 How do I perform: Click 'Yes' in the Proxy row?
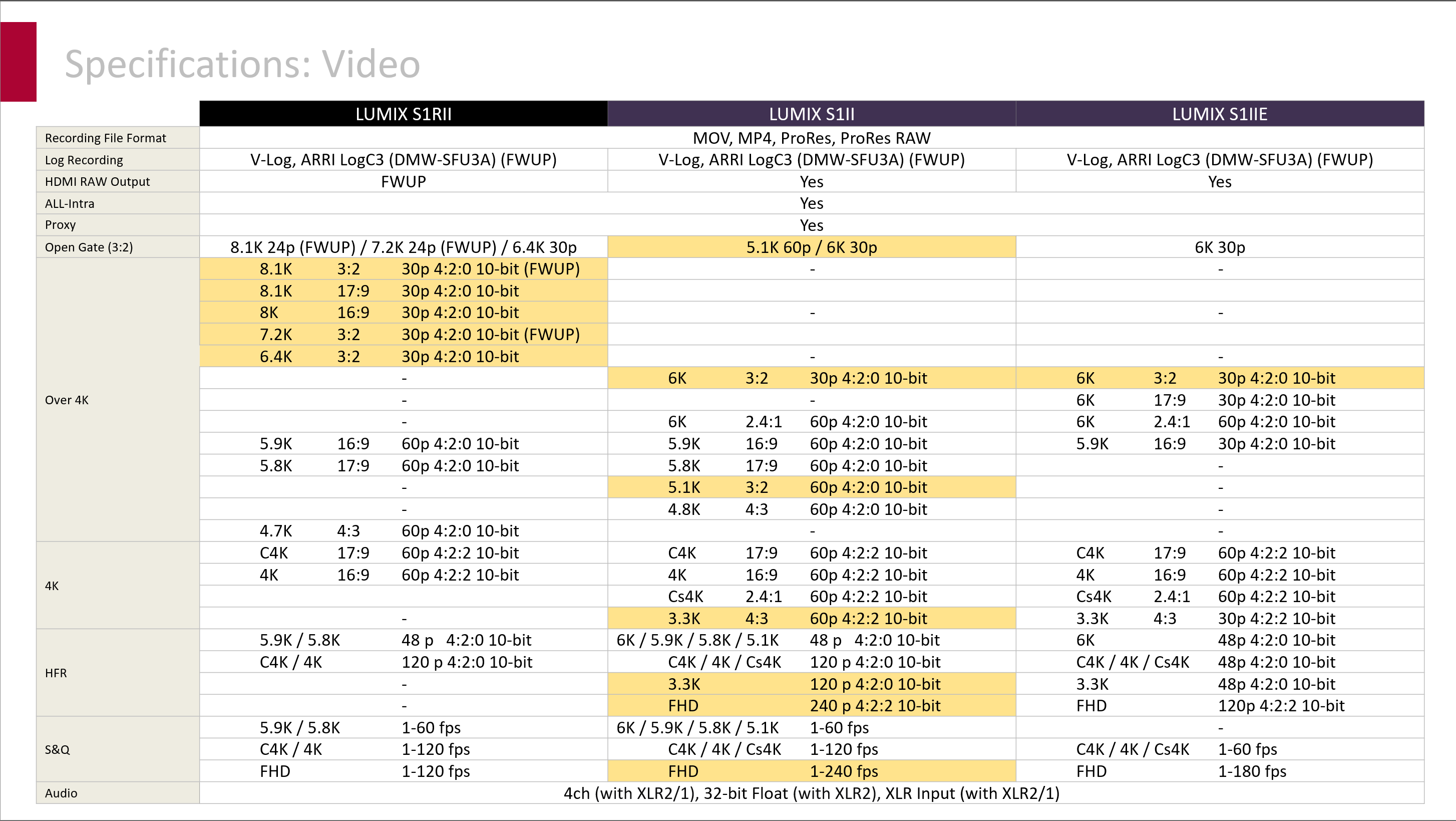(x=812, y=225)
